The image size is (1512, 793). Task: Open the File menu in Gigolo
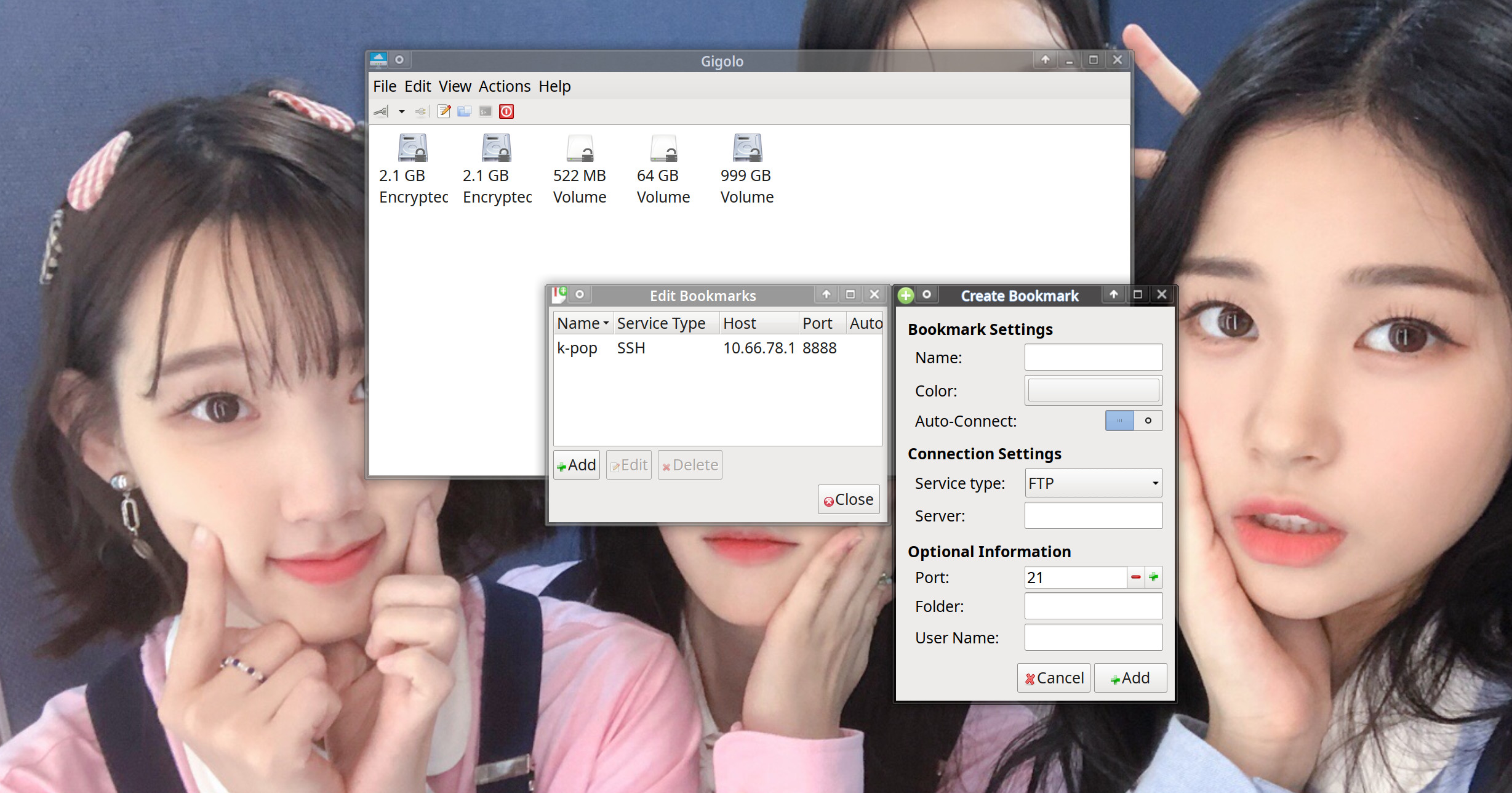click(x=385, y=86)
